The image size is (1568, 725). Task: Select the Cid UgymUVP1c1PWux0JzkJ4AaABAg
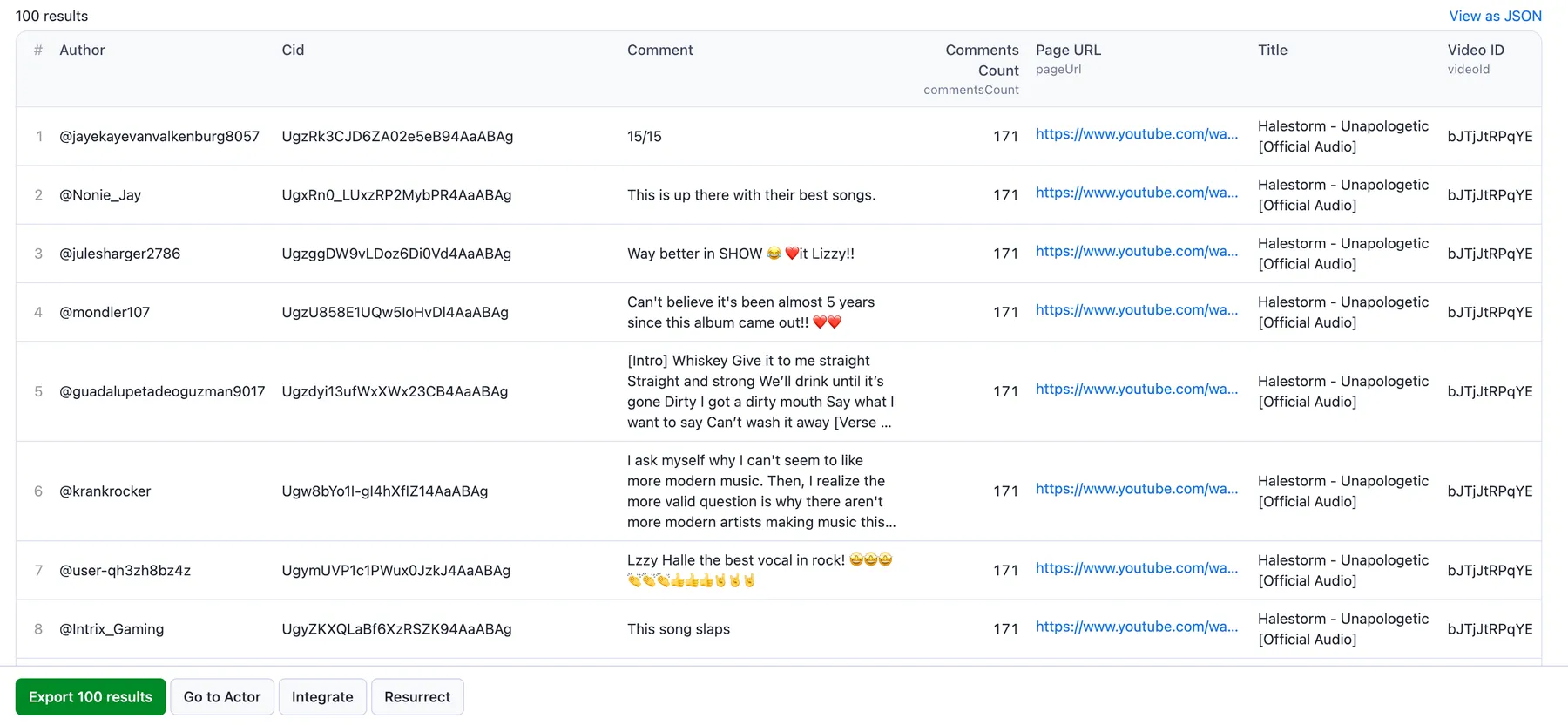point(395,571)
